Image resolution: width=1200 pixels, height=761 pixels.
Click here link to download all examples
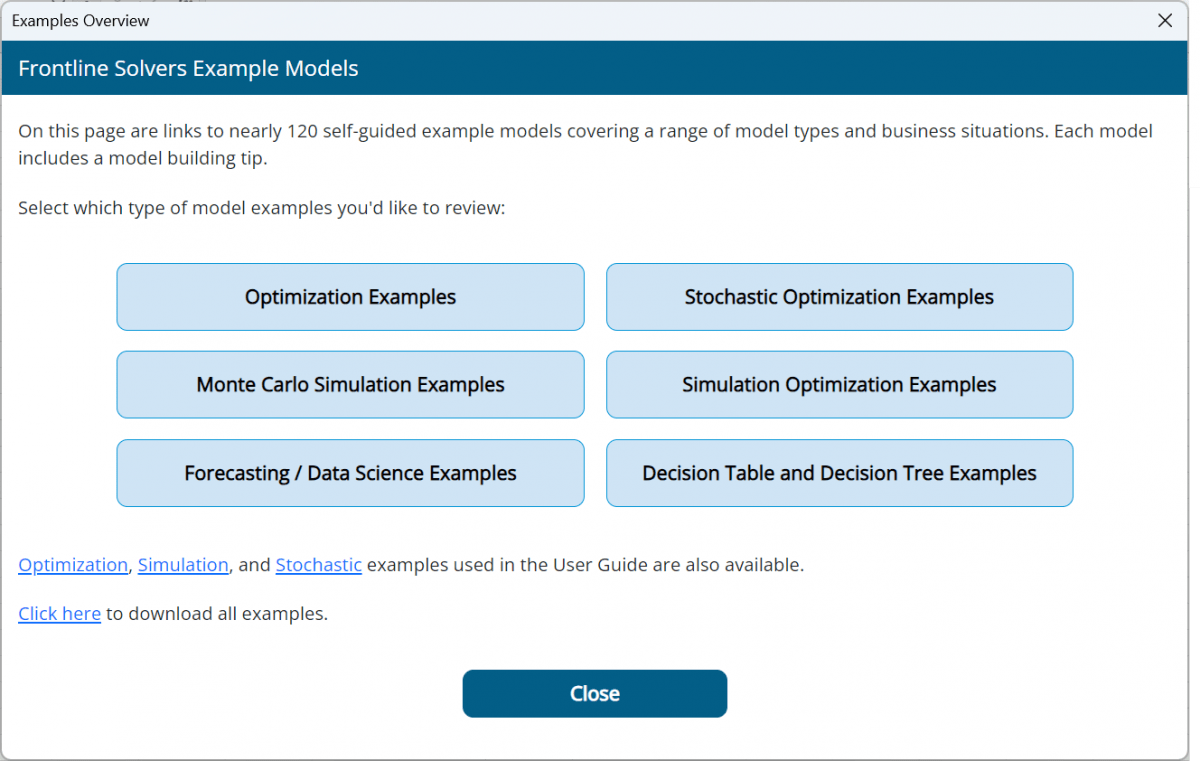point(59,614)
